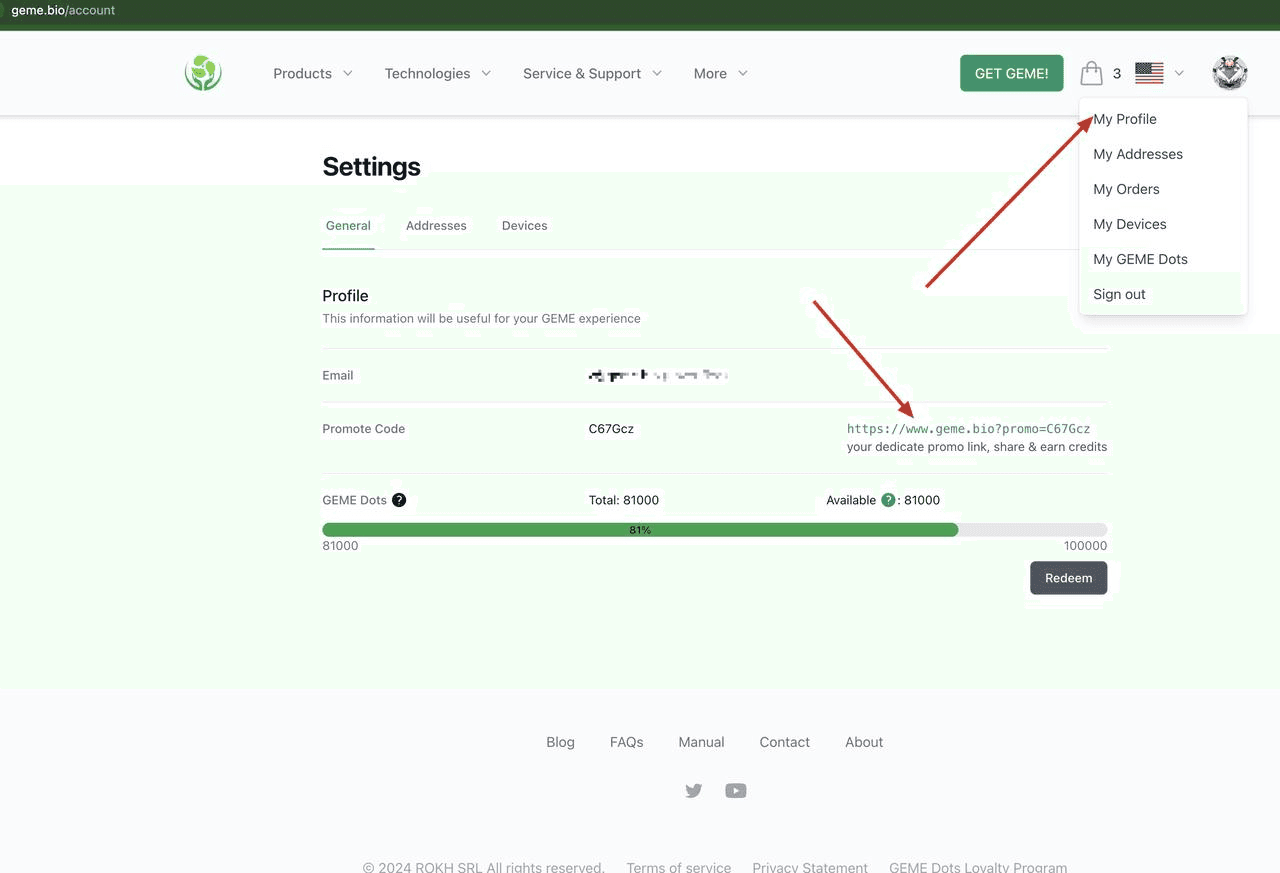Sign out via the account menu
This screenshot has width=1280, height=873.
coord(1118,294)
